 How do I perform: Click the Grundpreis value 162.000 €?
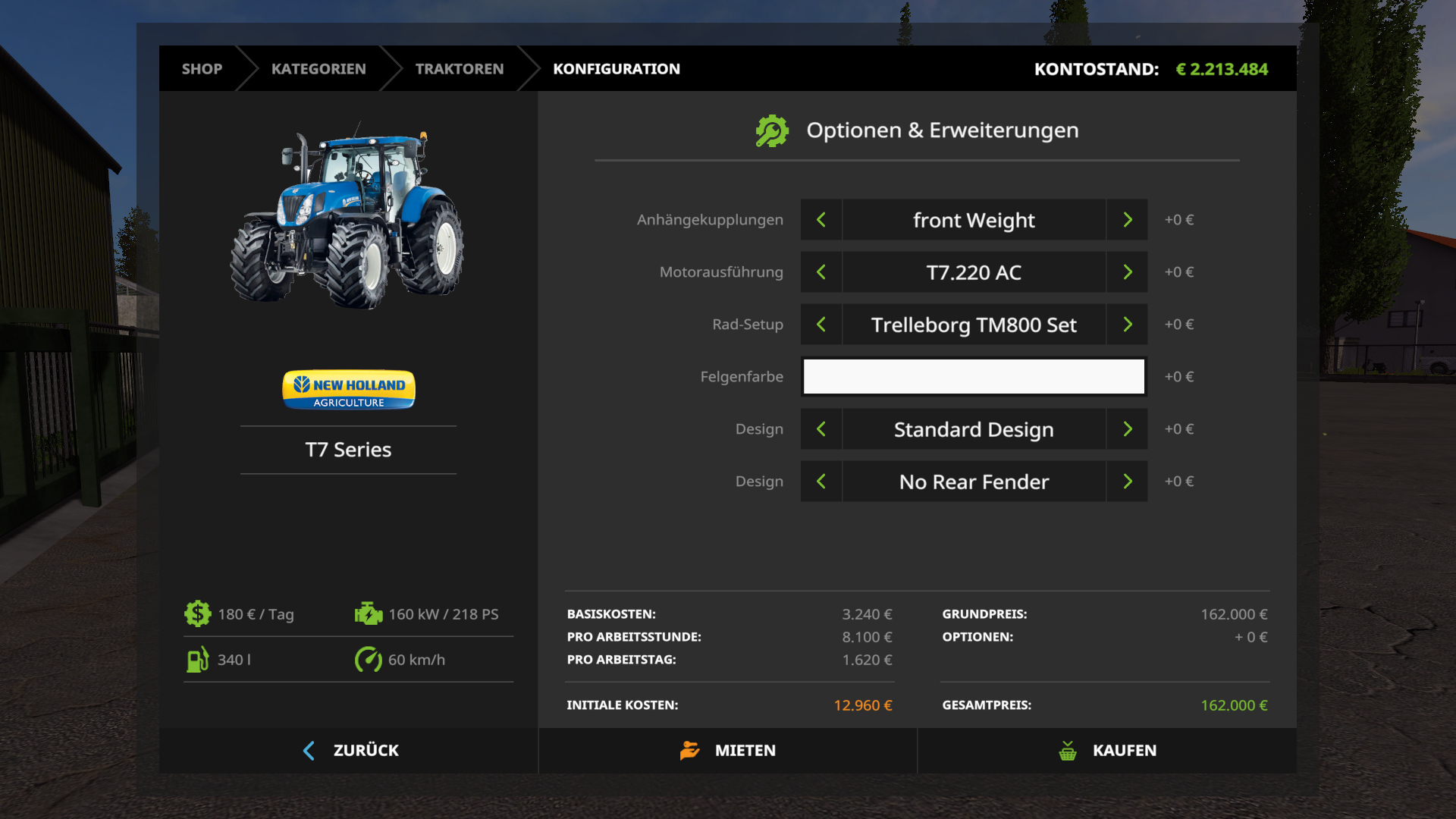[x=1234, y=614]
